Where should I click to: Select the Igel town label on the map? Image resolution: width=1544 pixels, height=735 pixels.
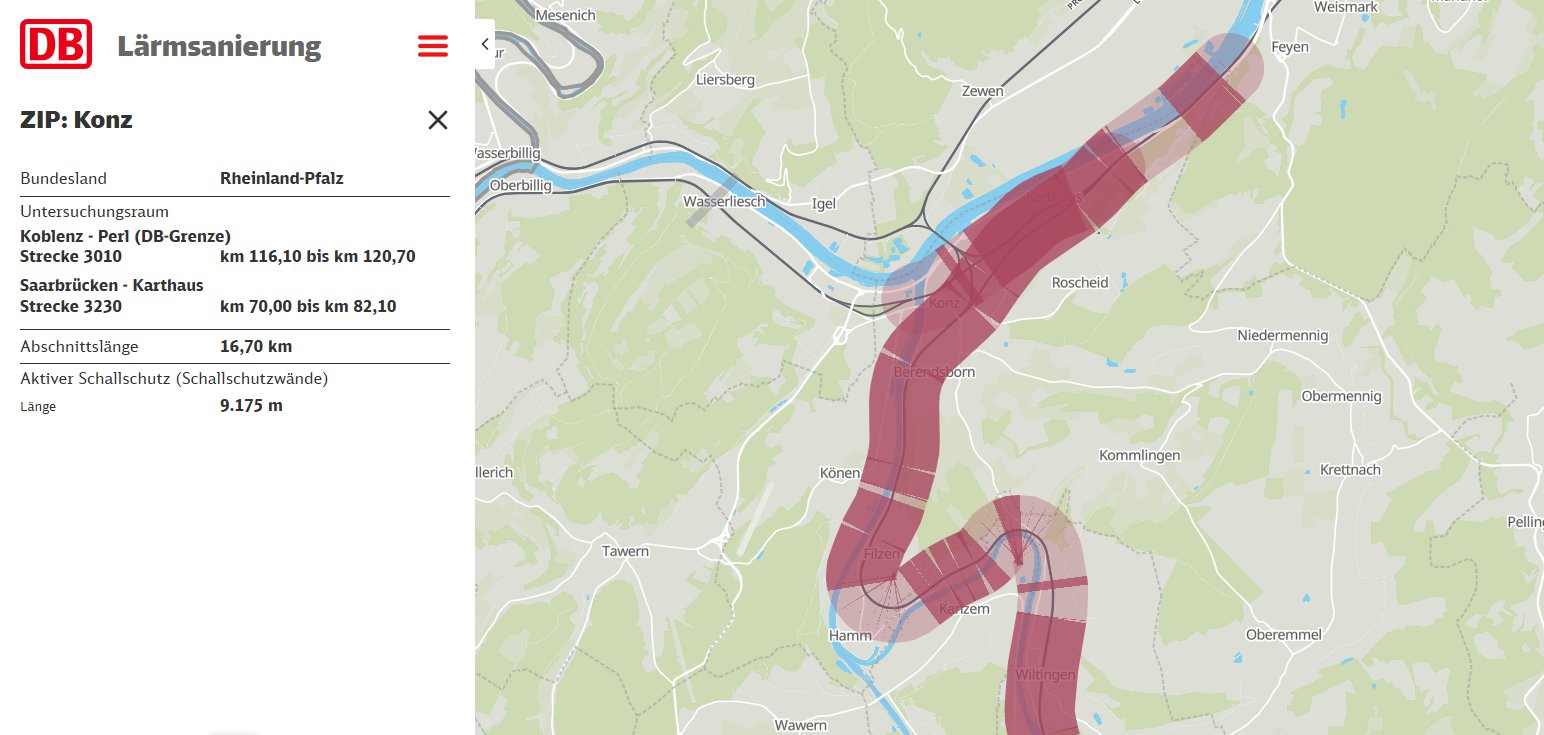pyautogui.click(x=824, y=204)
